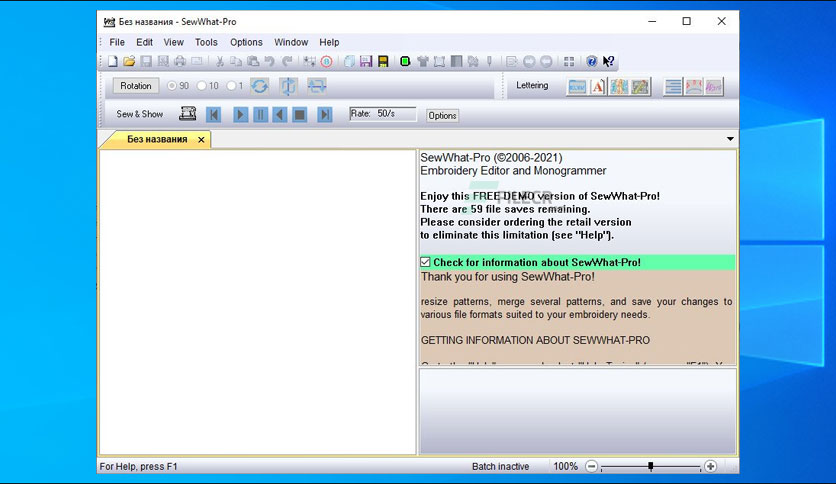The image size is (836, 484).
Task: Click the yellow and black diskette icon
Action: [383, 61]
